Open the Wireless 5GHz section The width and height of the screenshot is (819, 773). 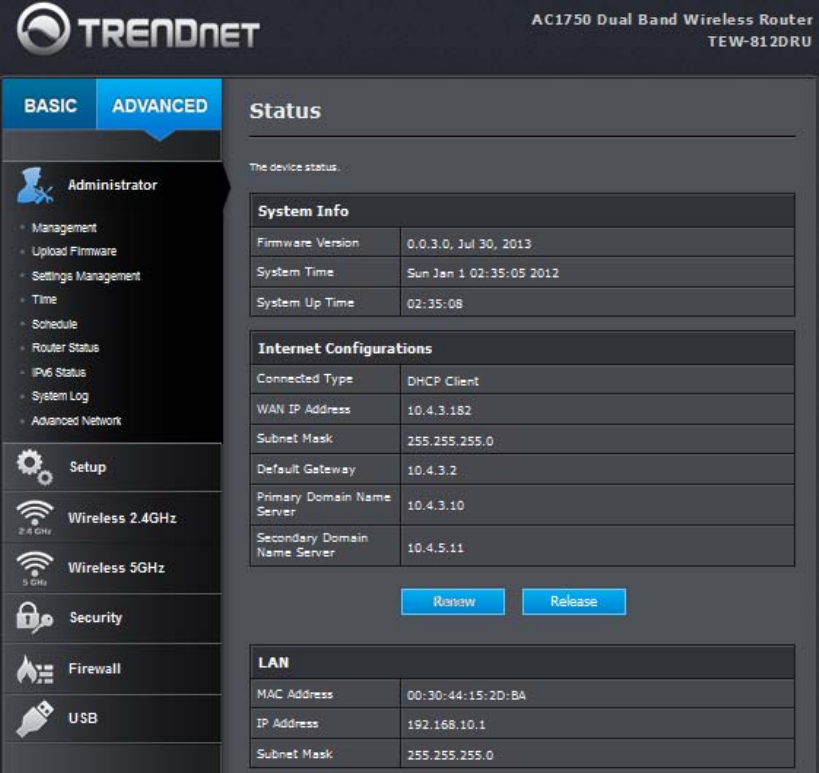113,568
